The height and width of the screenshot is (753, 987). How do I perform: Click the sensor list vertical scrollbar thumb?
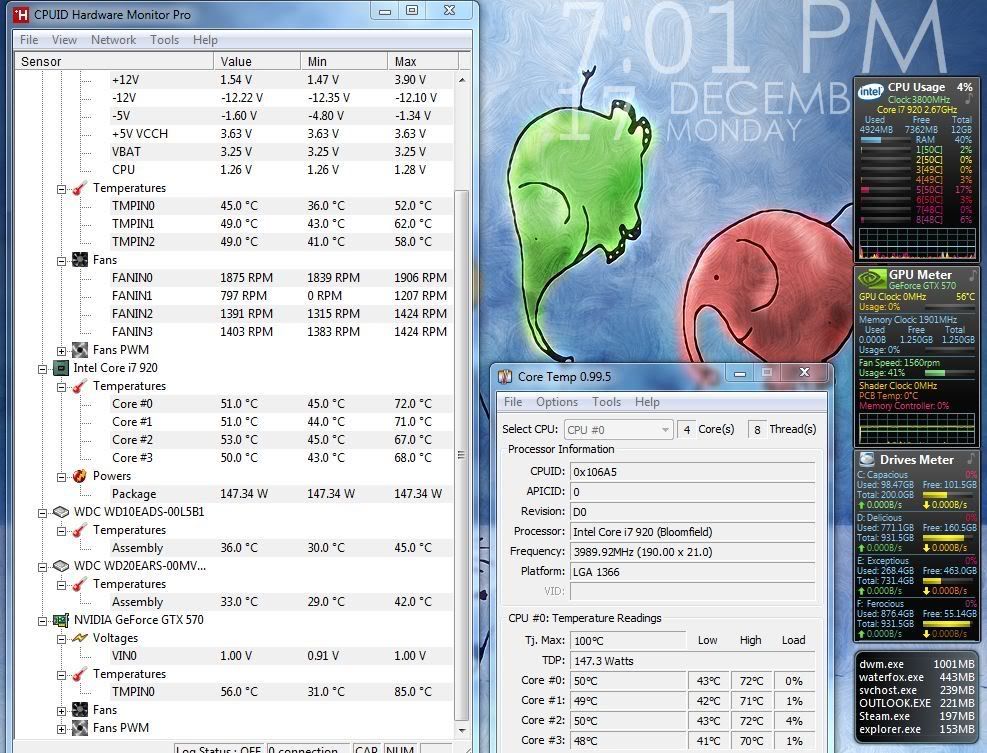point(461,400)
